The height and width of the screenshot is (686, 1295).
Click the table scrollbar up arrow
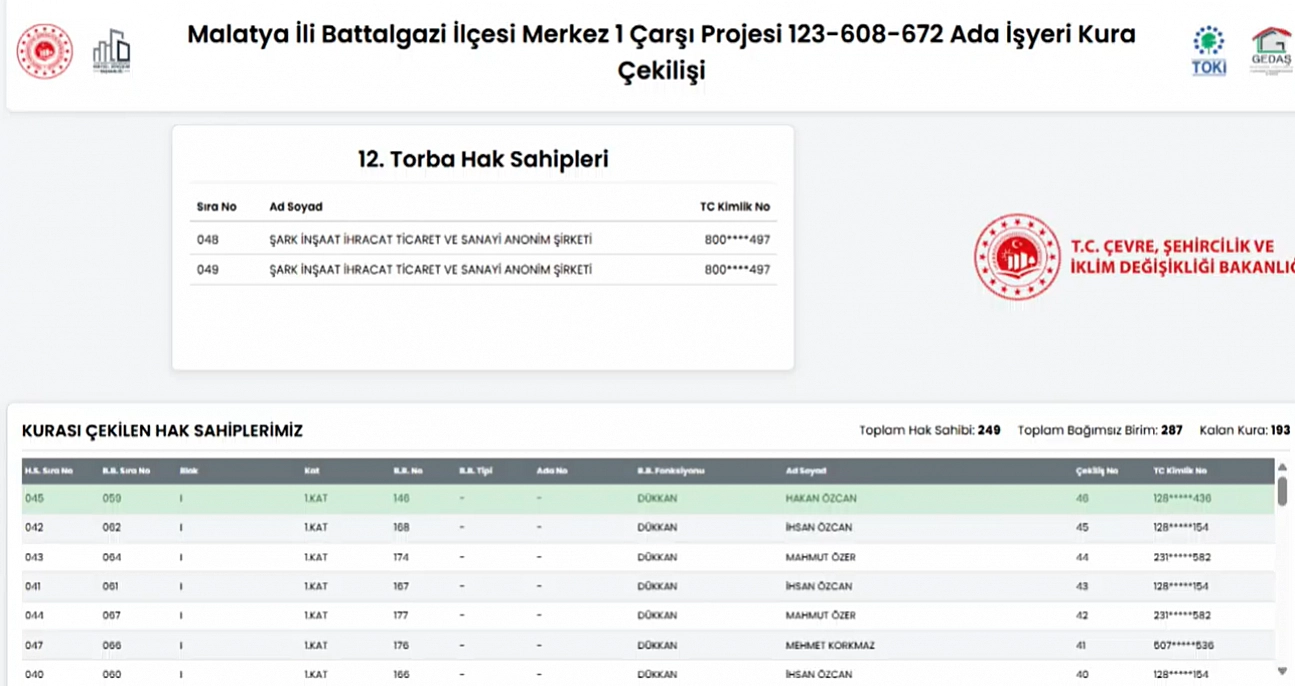coord(1282,468)
